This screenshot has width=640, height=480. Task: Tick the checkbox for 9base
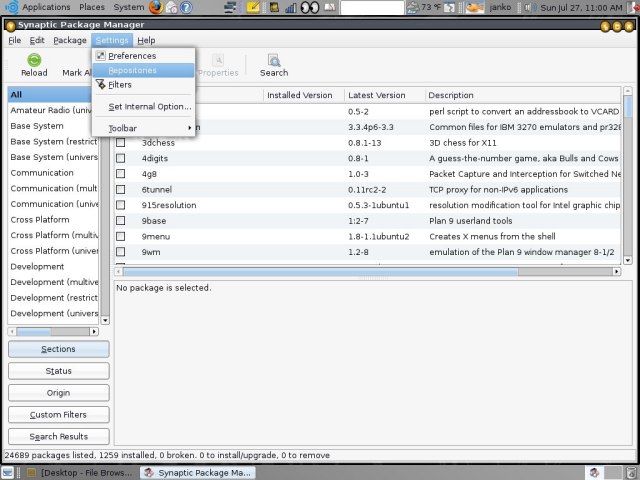120,220
